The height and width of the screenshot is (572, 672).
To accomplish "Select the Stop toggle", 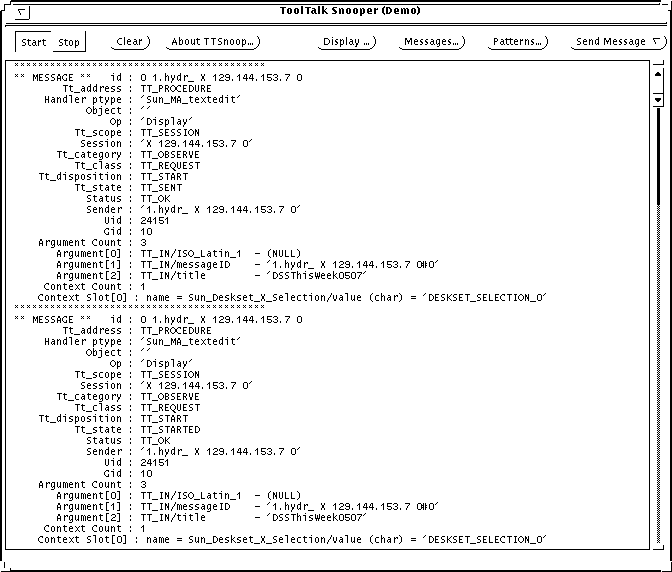I will coord(68,43).
